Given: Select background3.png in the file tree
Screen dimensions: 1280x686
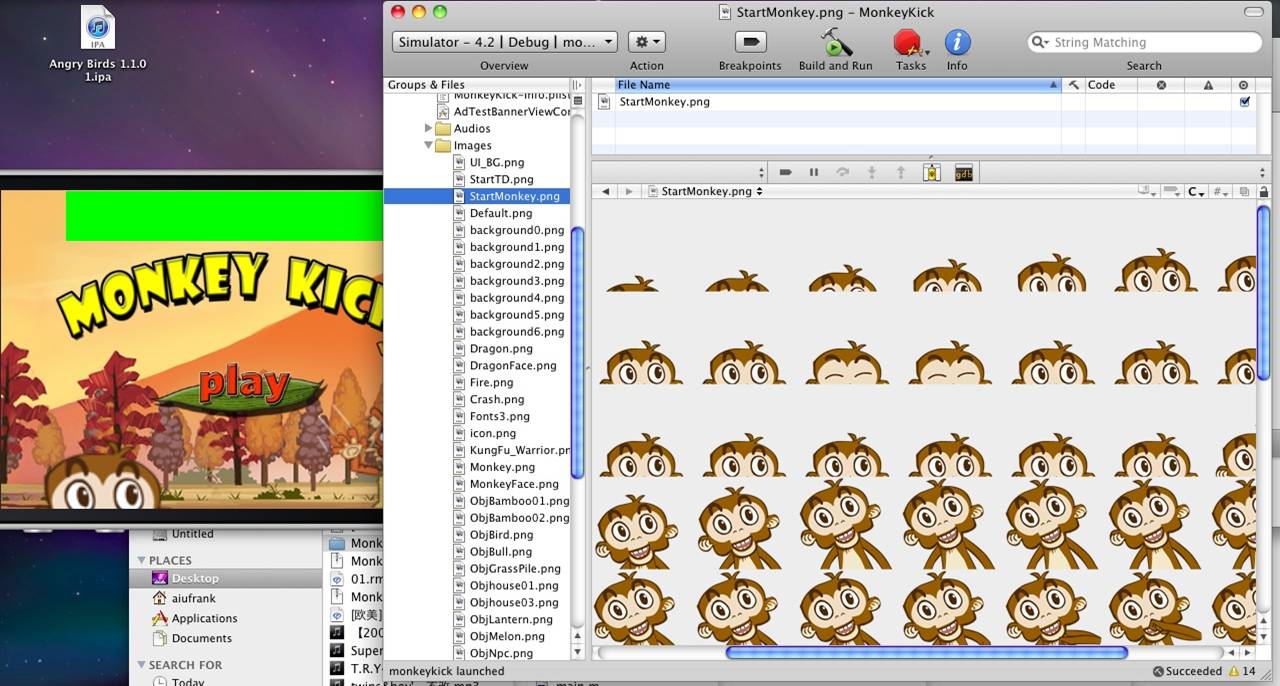Looking at the screenshot, I should pos(517,281).
